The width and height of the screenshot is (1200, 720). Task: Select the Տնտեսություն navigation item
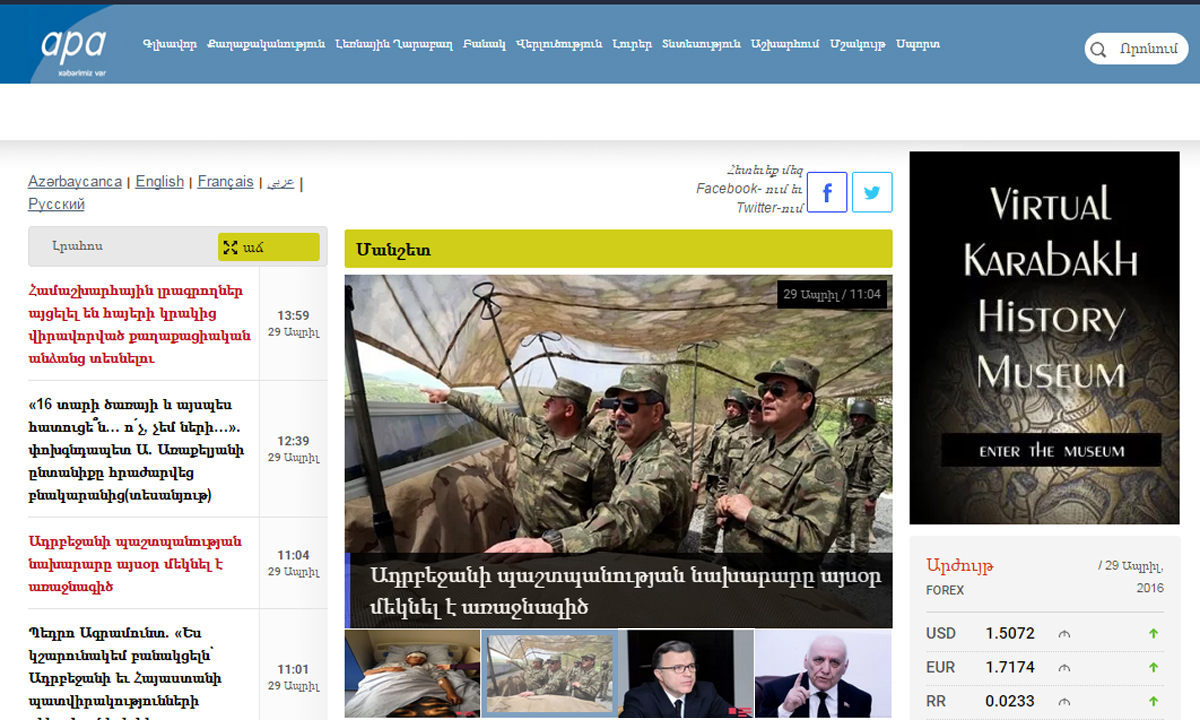(701, 44)
